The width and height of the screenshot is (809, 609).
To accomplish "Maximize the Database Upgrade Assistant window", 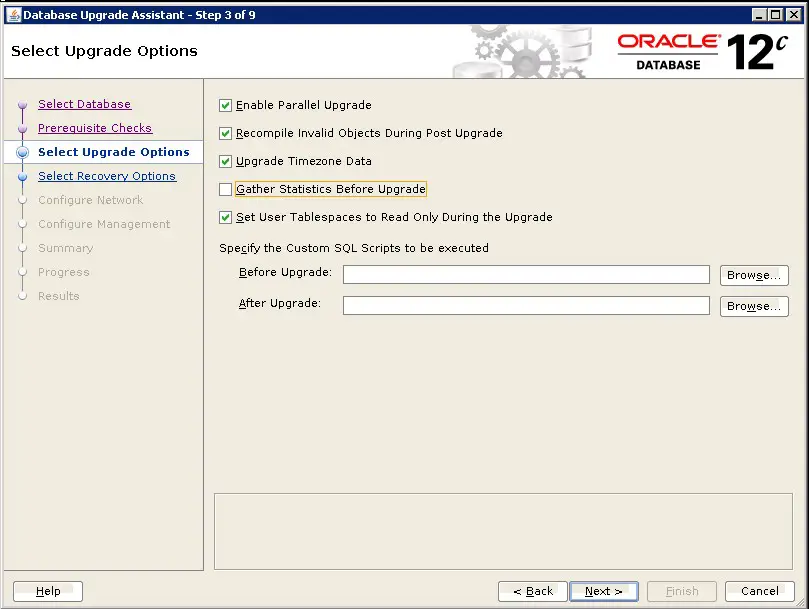I will (775, 15).
